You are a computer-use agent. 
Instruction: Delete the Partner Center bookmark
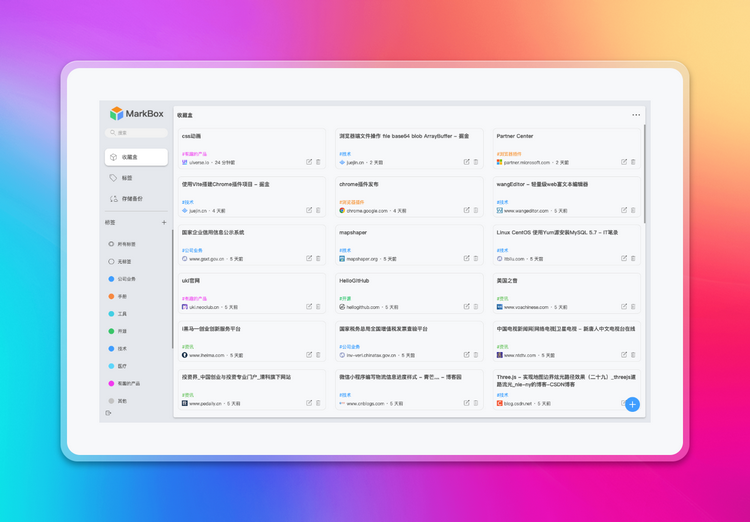633,162
